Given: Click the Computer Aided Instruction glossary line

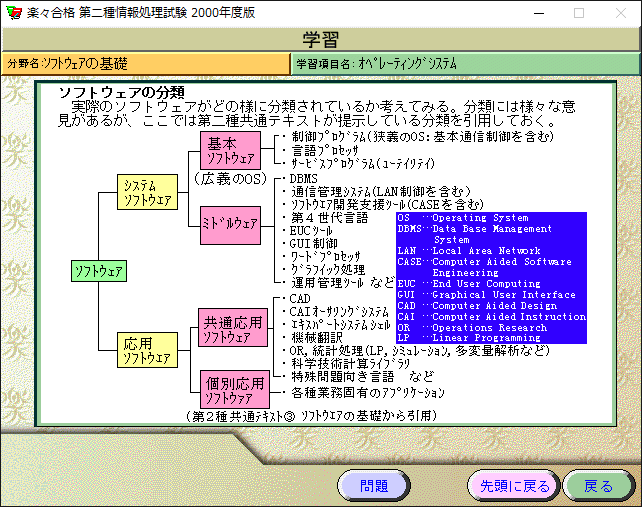Looking at the screenshot, I should [x=492, y=317].
